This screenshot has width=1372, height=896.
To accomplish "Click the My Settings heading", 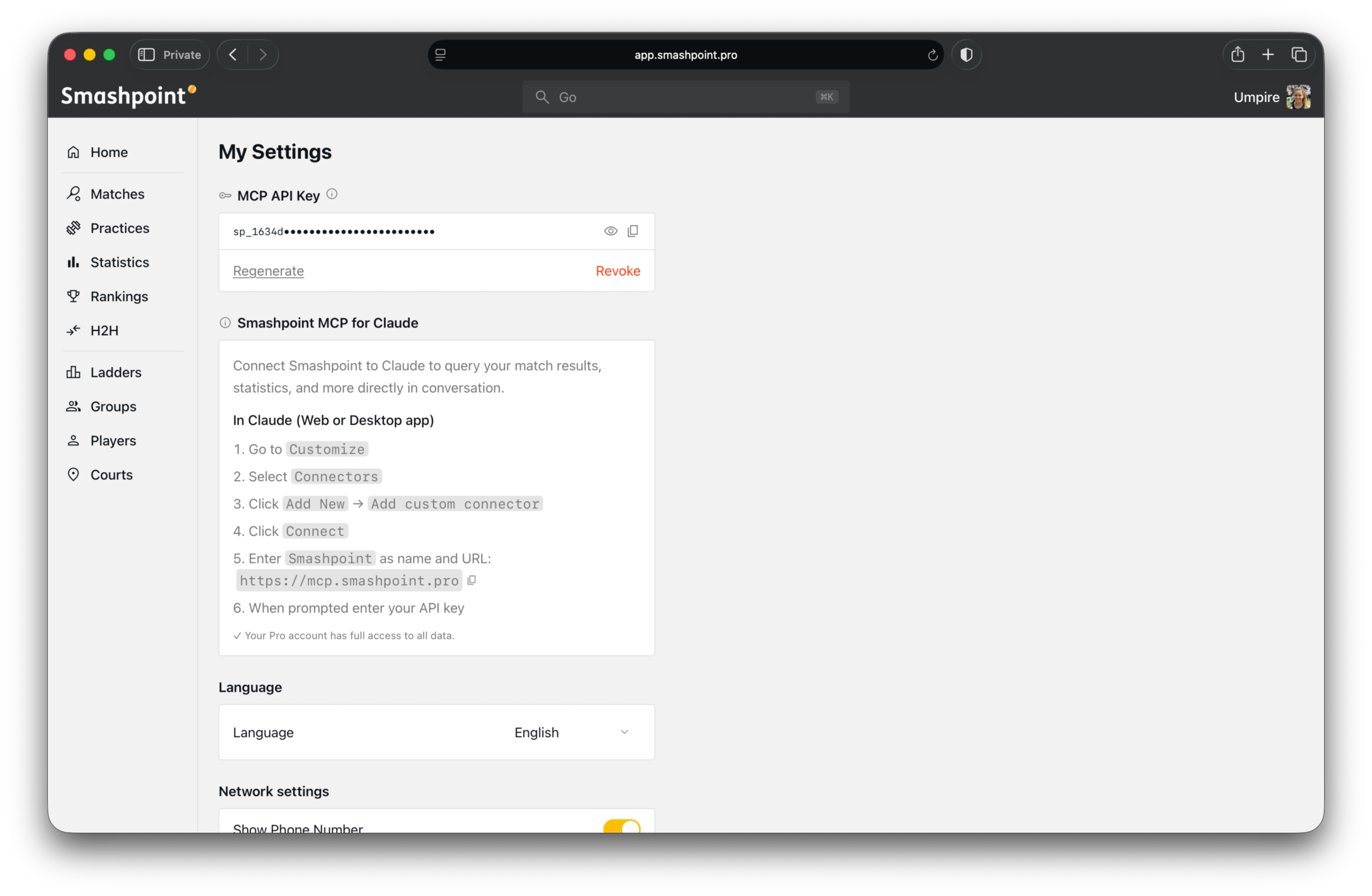I will tap(275, 152).
